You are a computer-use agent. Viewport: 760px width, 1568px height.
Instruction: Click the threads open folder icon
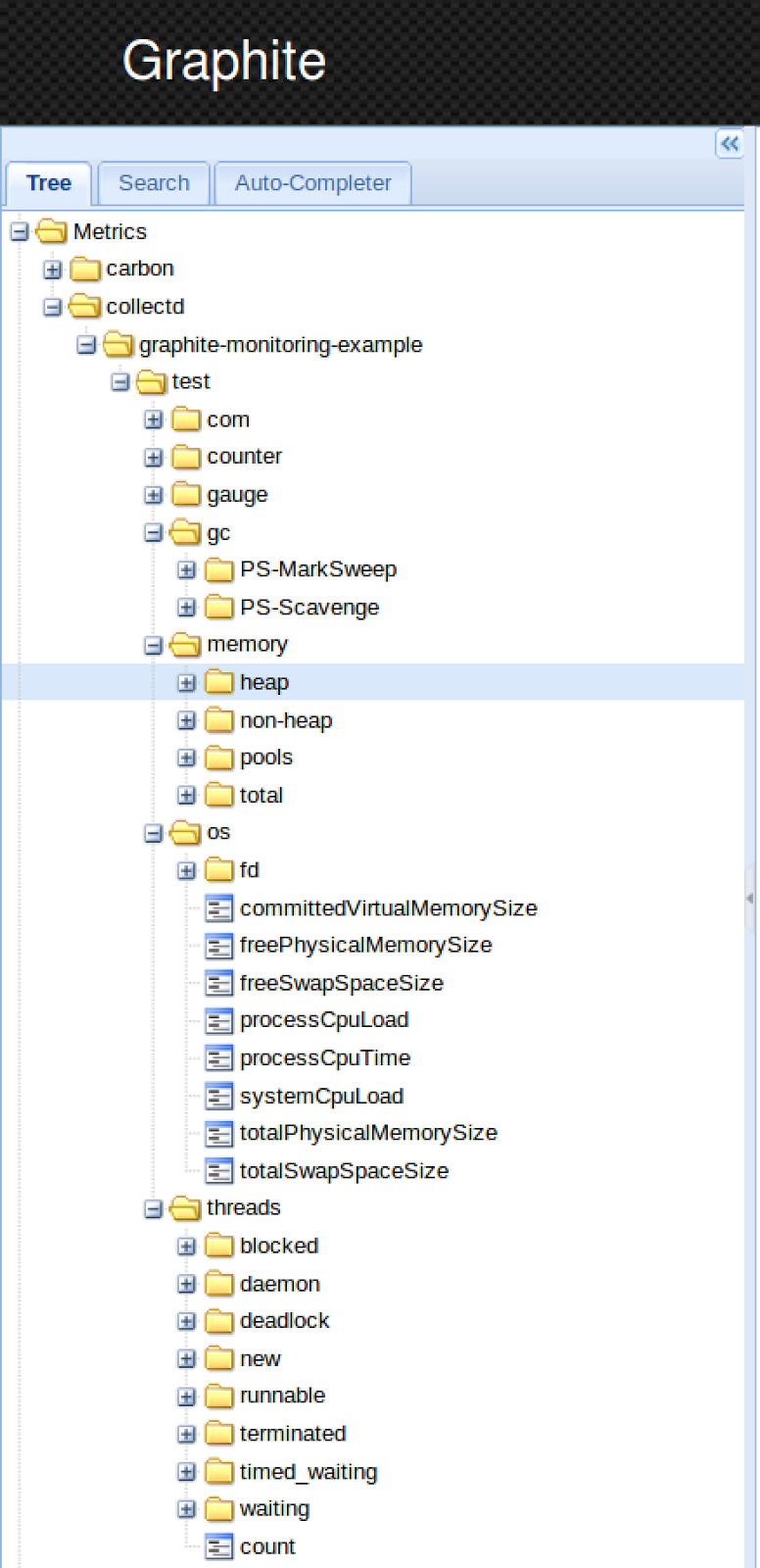185,1208
